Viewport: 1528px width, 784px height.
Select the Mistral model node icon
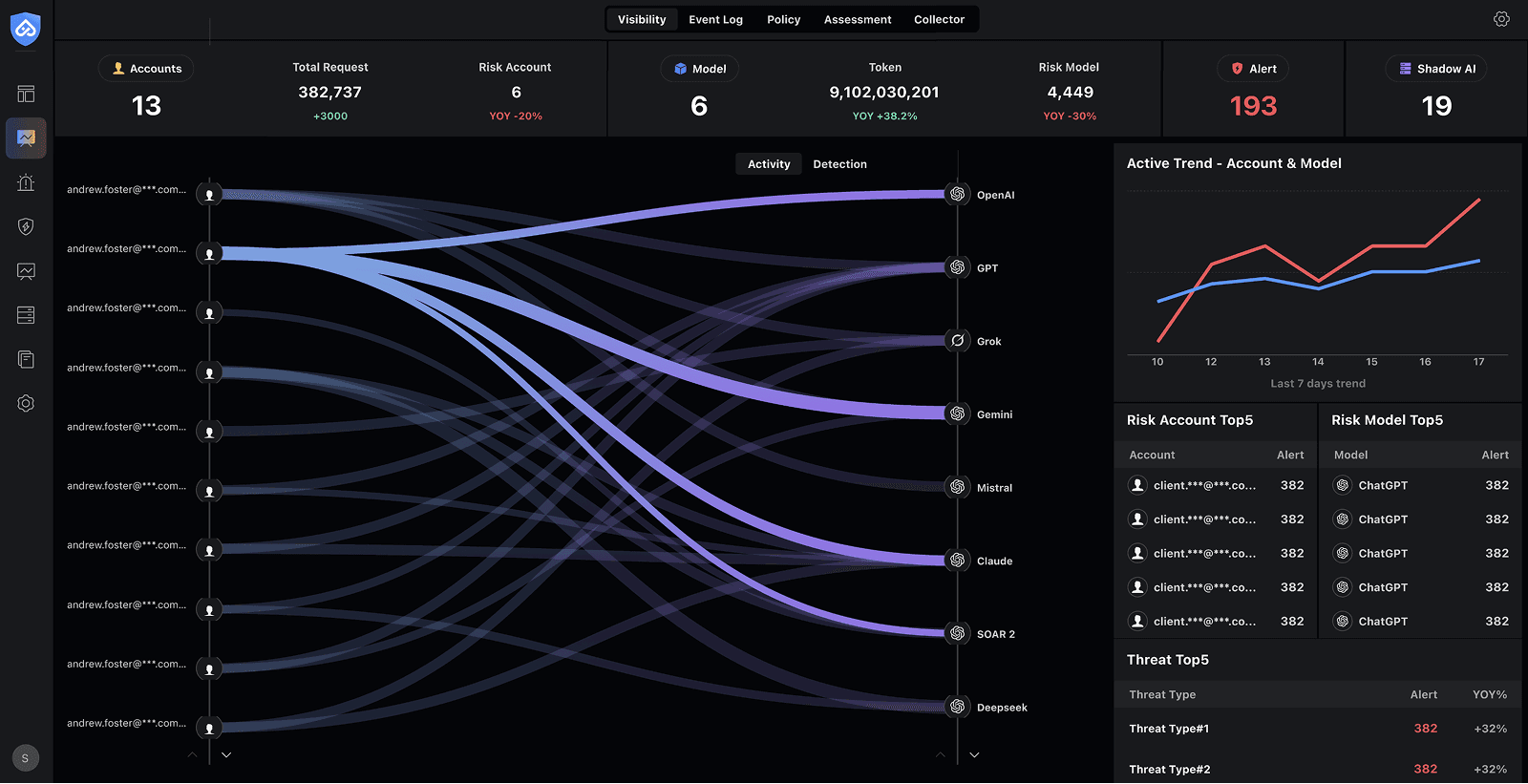957,487
